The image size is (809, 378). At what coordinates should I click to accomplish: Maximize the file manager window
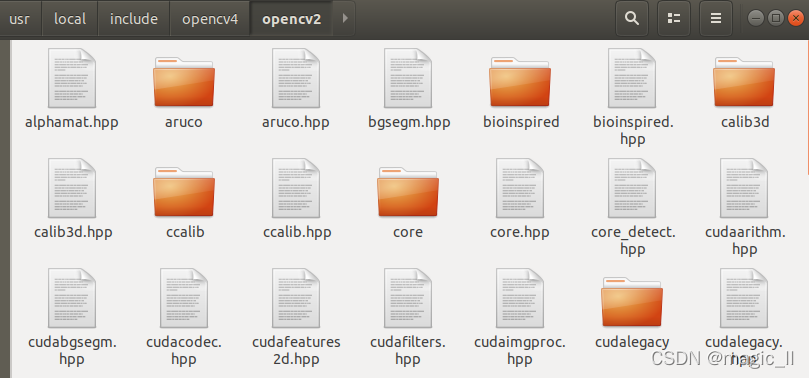pyautogui.click(x=775, y=19)
